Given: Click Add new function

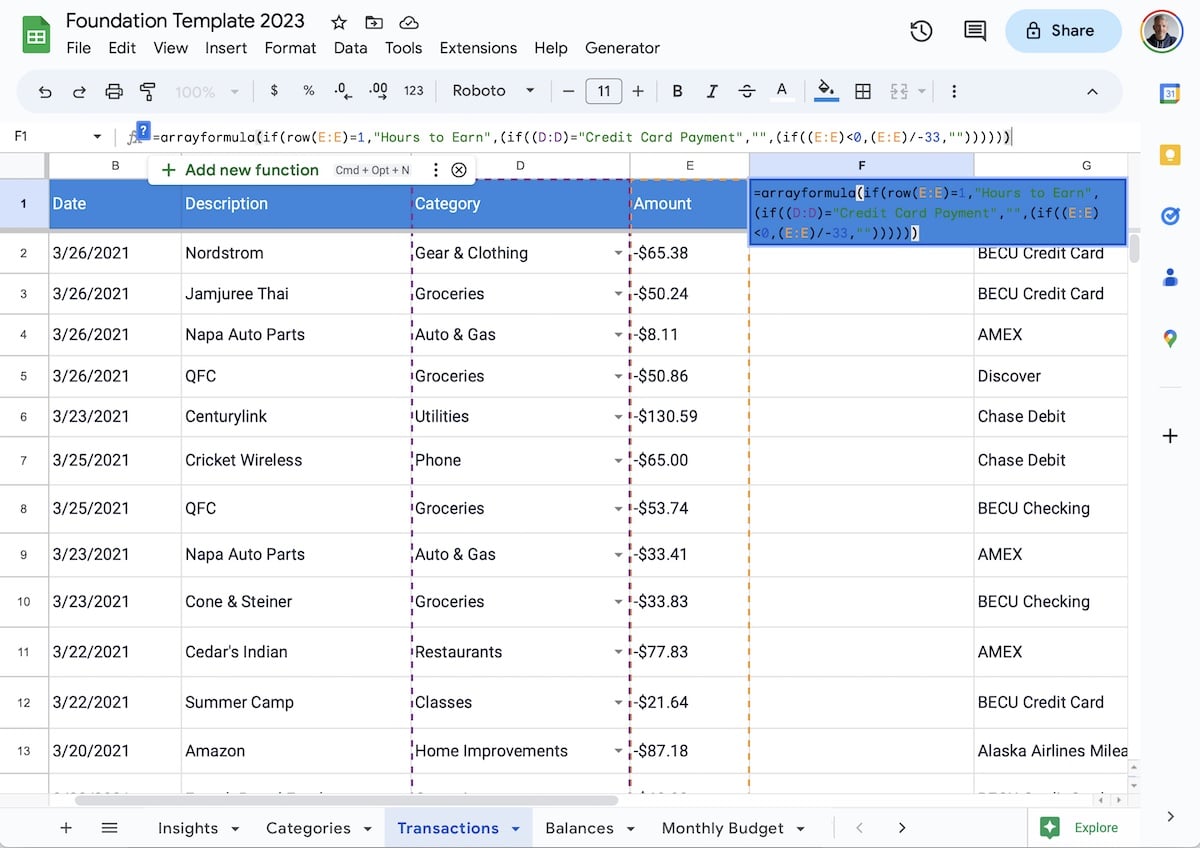Looking at the screenshot, I should click(240, 170).
